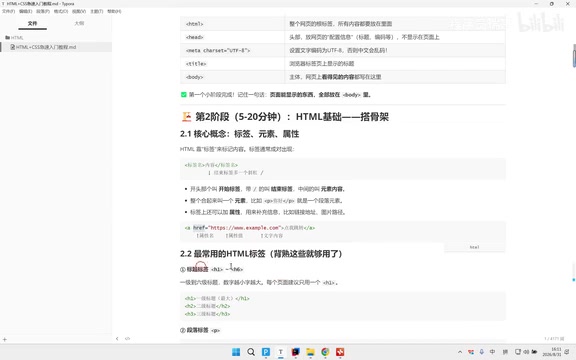The height and width of the screenshot is (360, 576).
Task: Click the code block language label html
Action: point(474,247)
